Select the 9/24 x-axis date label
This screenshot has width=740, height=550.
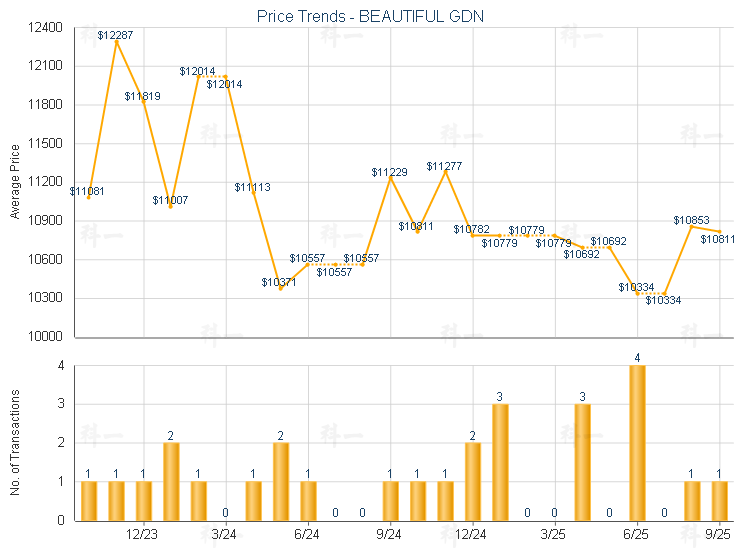[390, 536]
